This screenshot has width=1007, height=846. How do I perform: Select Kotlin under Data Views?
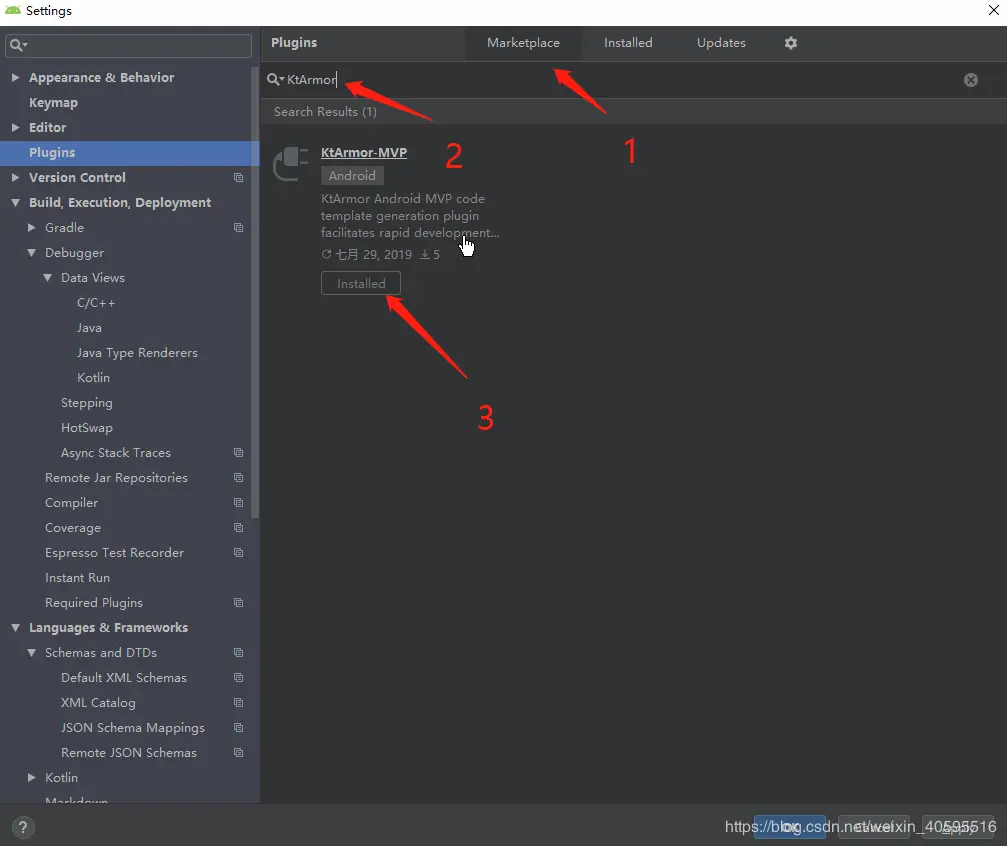[93, 378]
